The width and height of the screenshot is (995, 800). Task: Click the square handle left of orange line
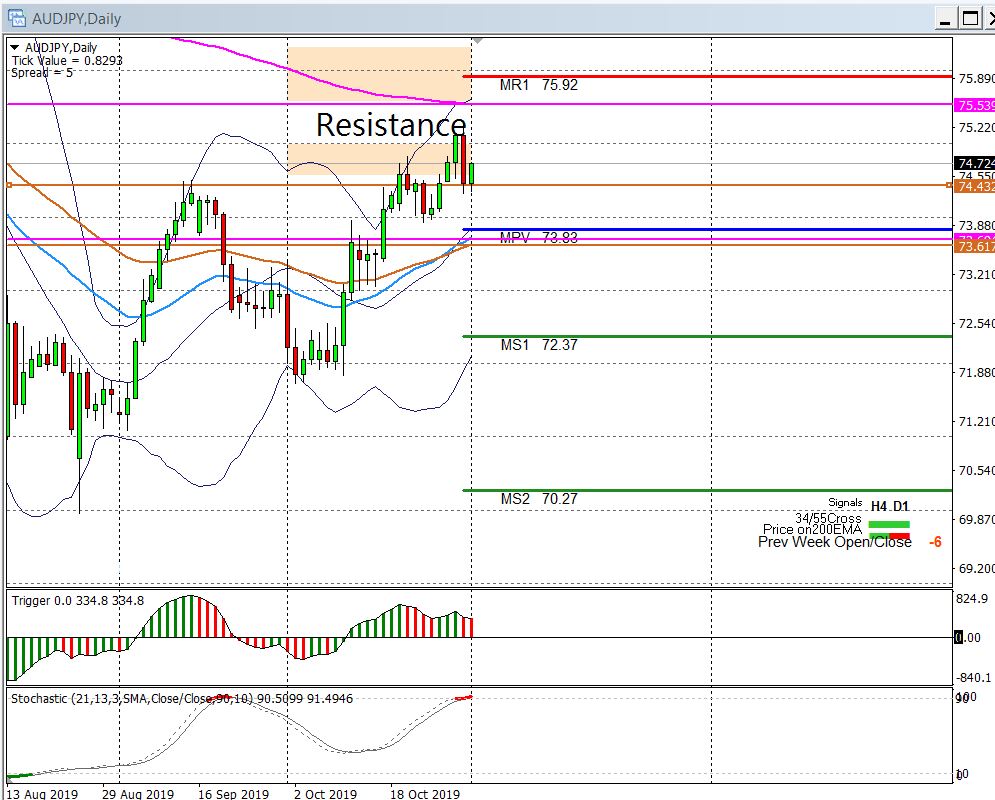point(9,185)
